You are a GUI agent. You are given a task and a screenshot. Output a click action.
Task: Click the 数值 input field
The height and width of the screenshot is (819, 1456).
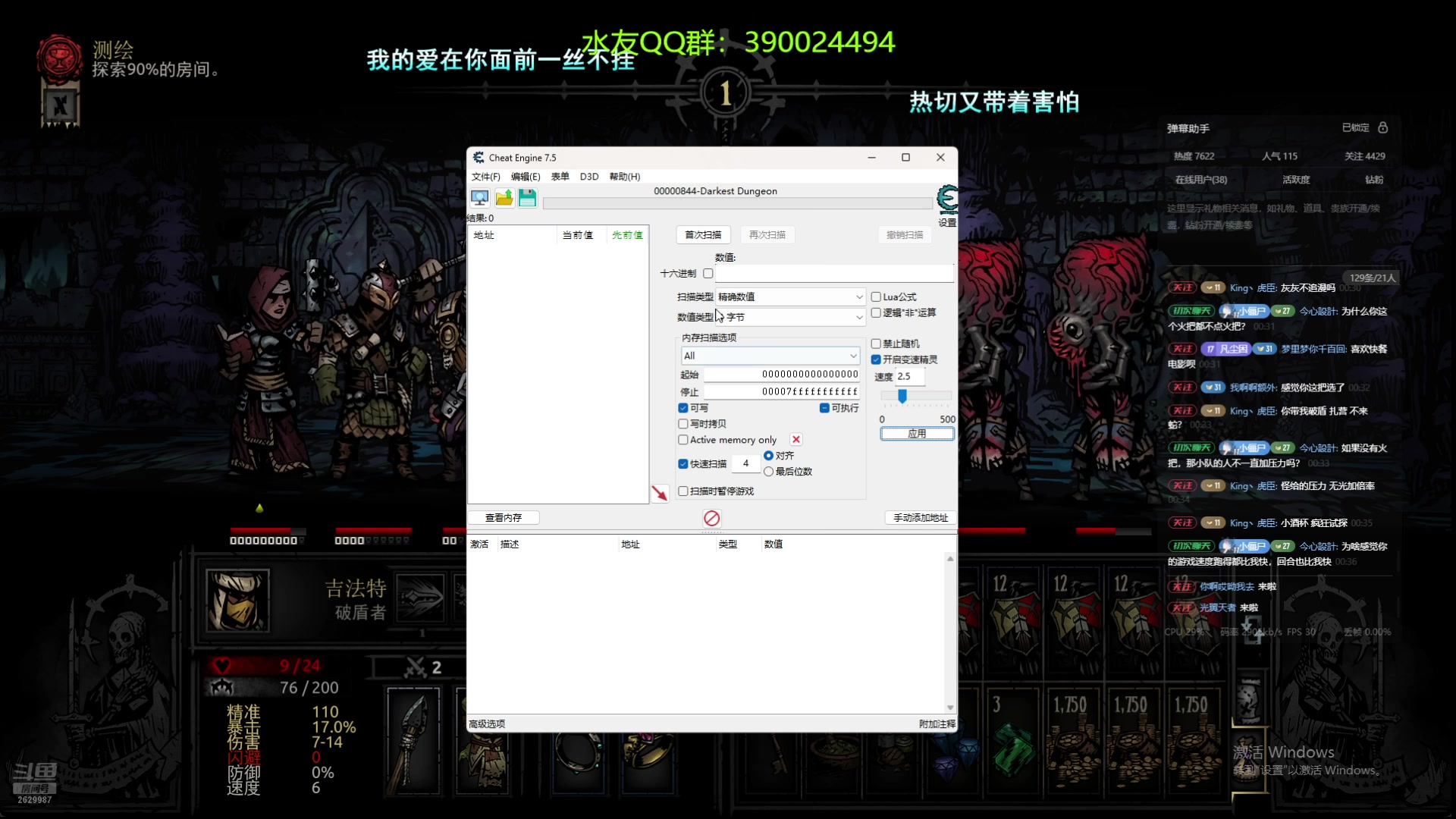click(x=834, y=274)
